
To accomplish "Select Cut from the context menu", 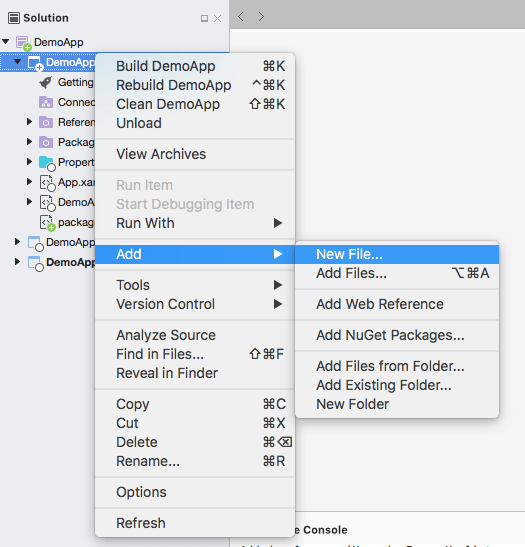I will coord(195,423).
